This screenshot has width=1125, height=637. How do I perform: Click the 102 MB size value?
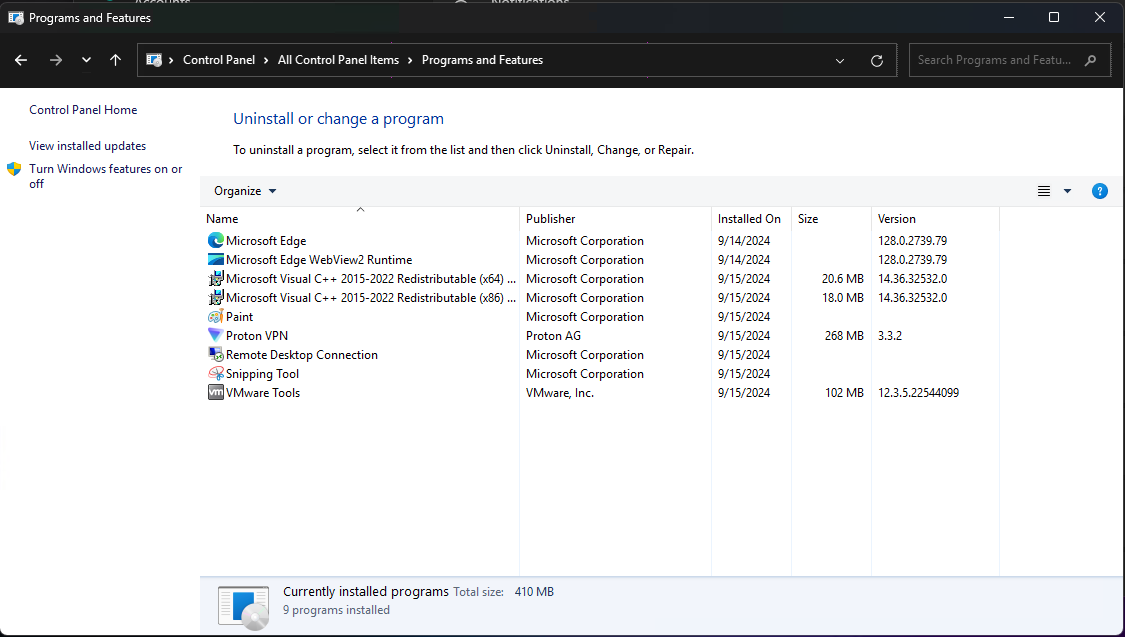[x=844, y=393]
